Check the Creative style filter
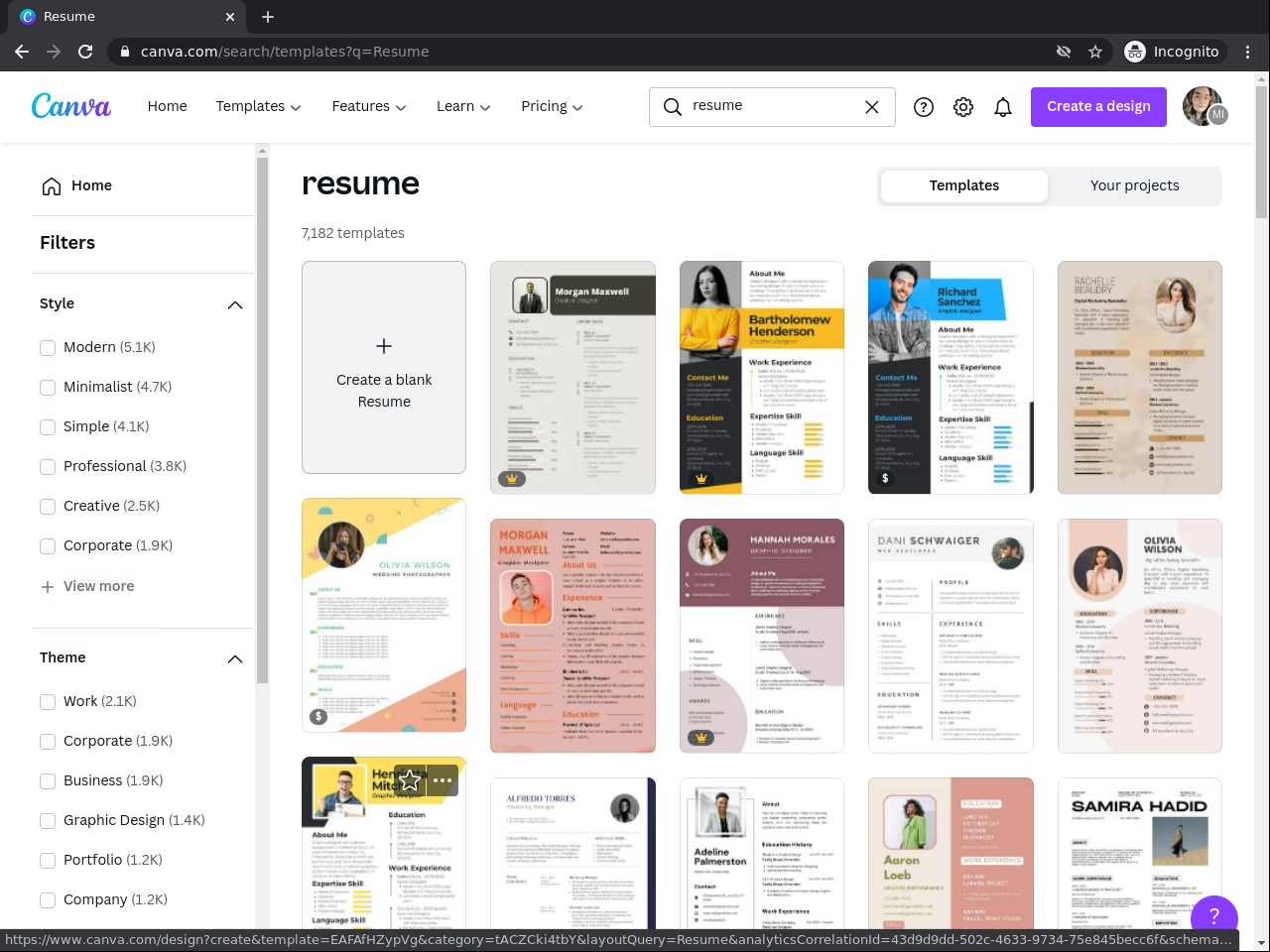Viewport: 1270px width, 952px height. pos(48,507)
